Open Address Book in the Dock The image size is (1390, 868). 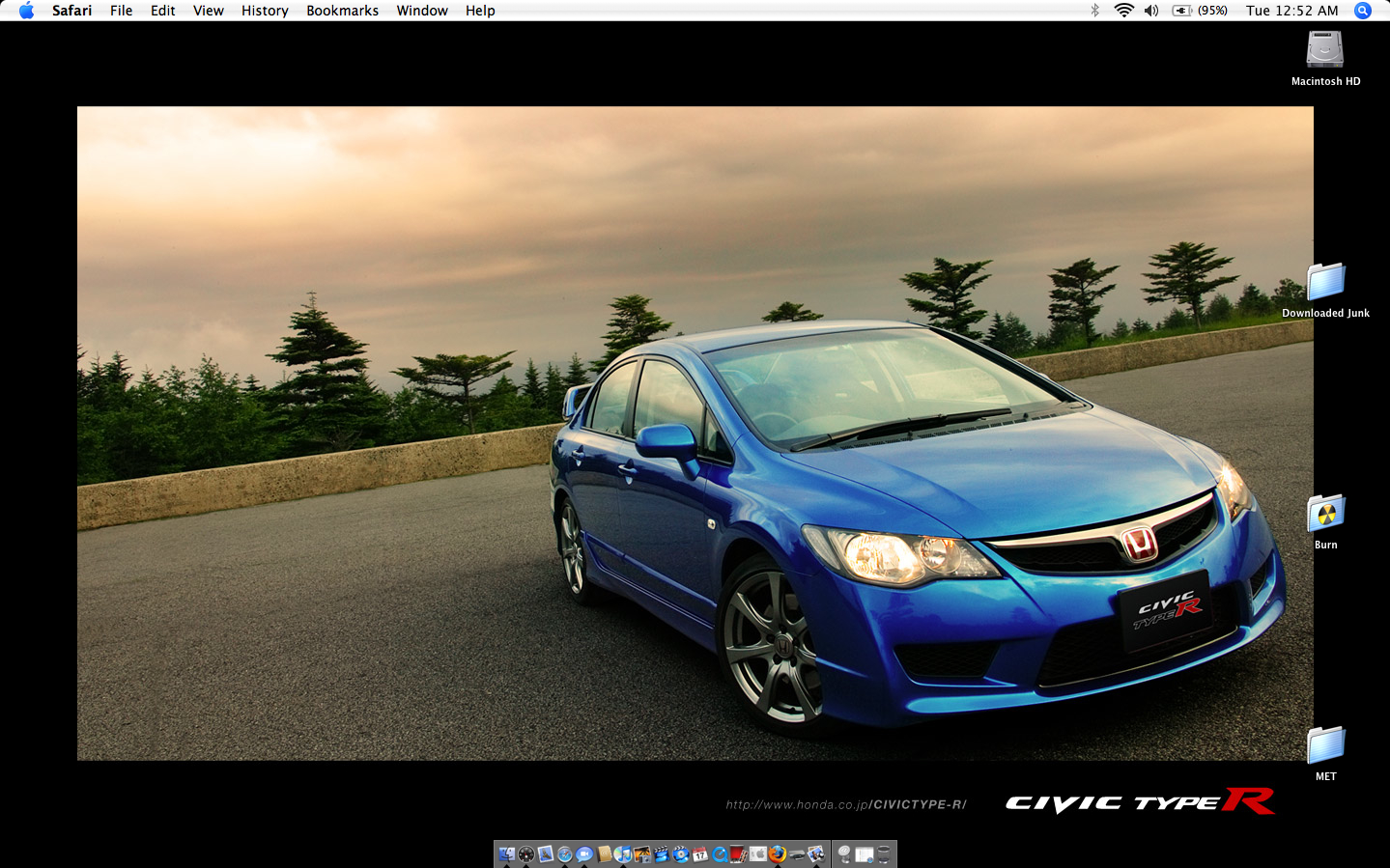point(605,854)
